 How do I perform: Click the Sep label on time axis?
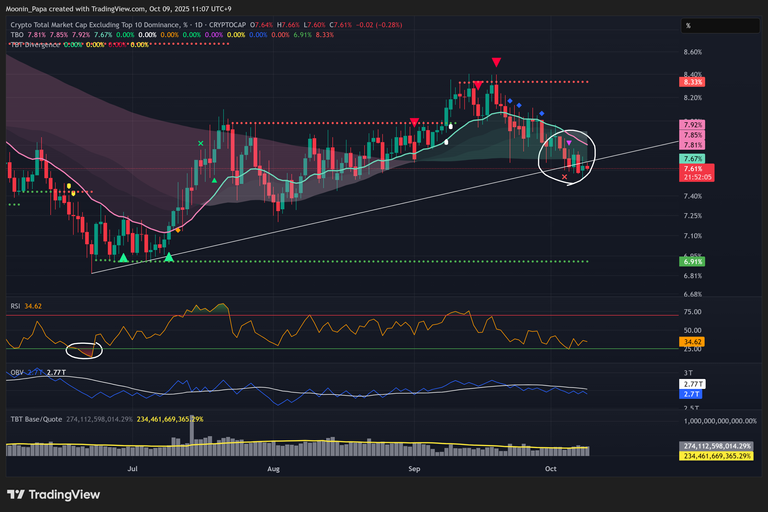pyautogui.click(x=414, y=467)
